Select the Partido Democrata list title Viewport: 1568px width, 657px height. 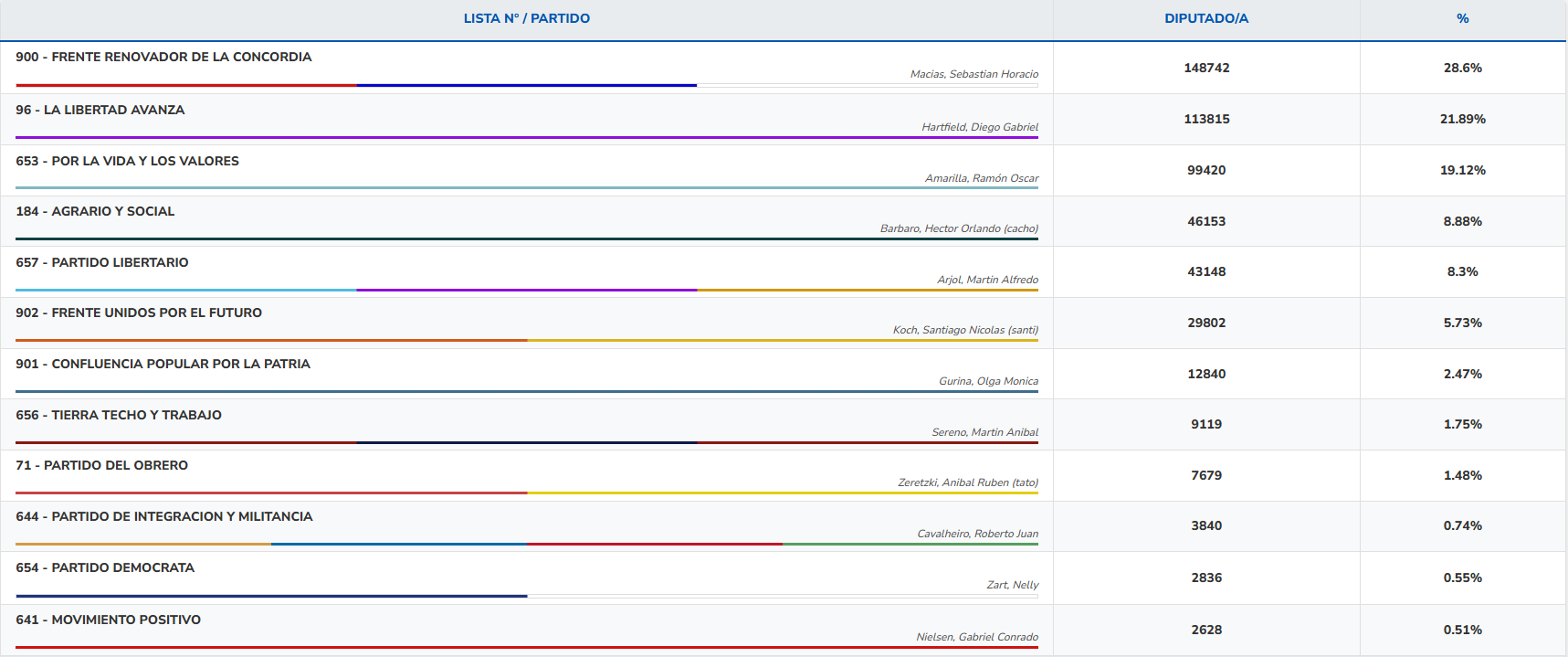(x=105, y=567)
